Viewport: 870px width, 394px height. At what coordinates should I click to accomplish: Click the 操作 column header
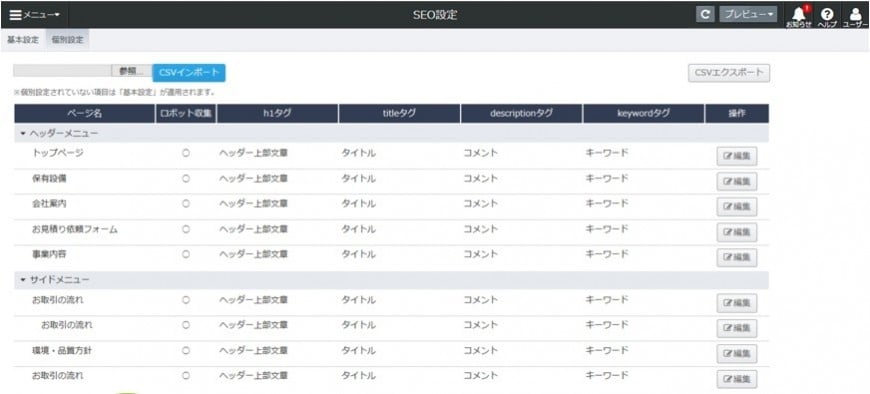(737, 113)
